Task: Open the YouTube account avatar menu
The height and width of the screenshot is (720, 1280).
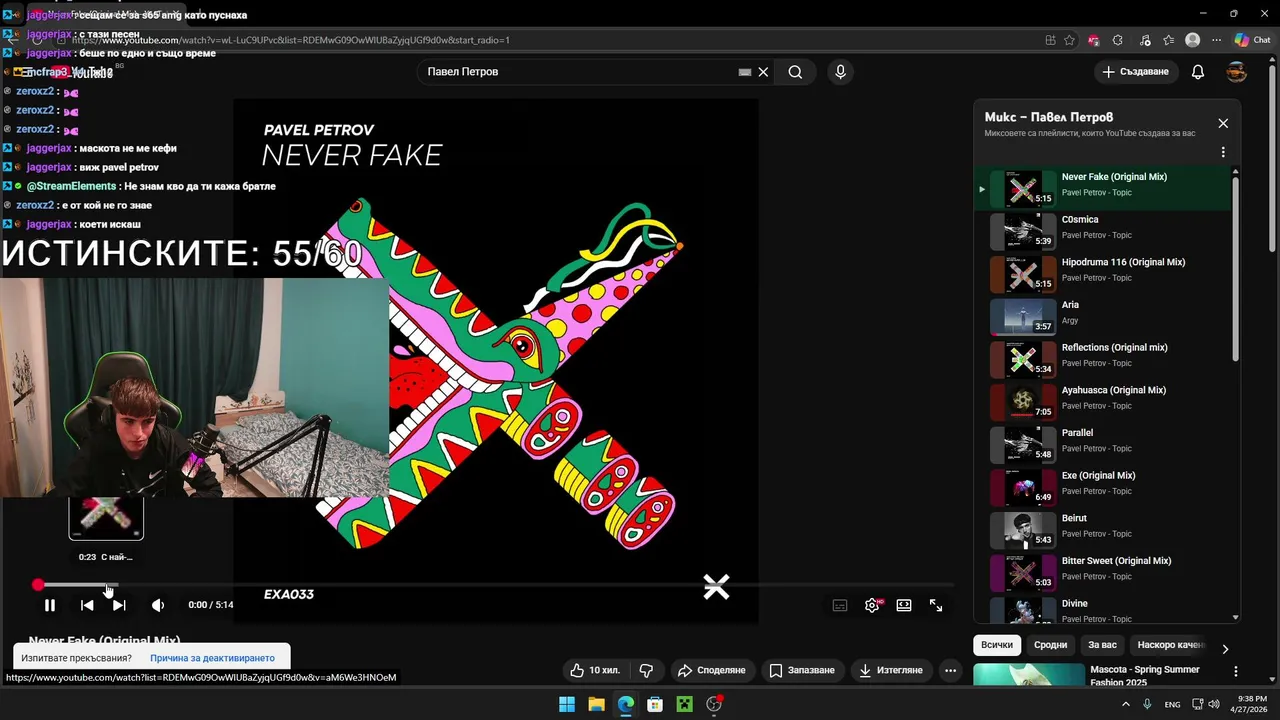Action: [1237, 72]
